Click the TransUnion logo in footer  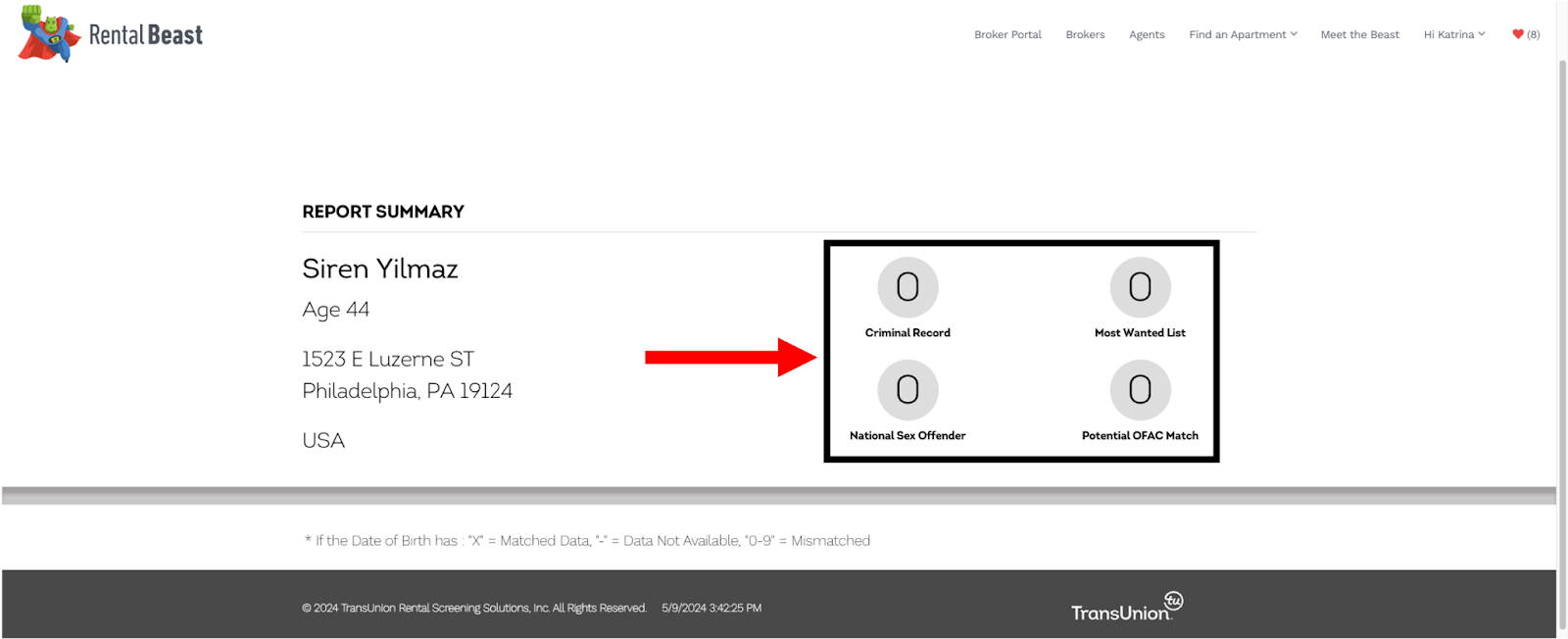[1126, 608]
